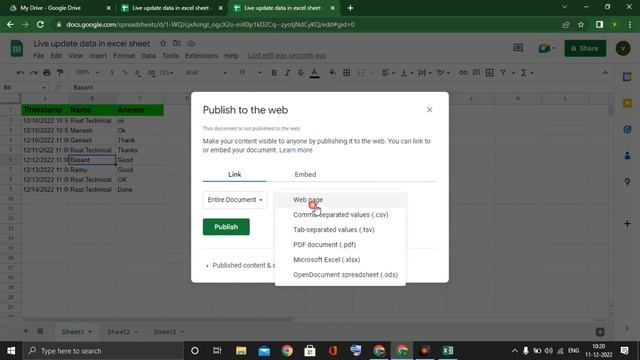Open a new browser tab
This screenshot has width=640, height=360.
click(x=350, y=8)
